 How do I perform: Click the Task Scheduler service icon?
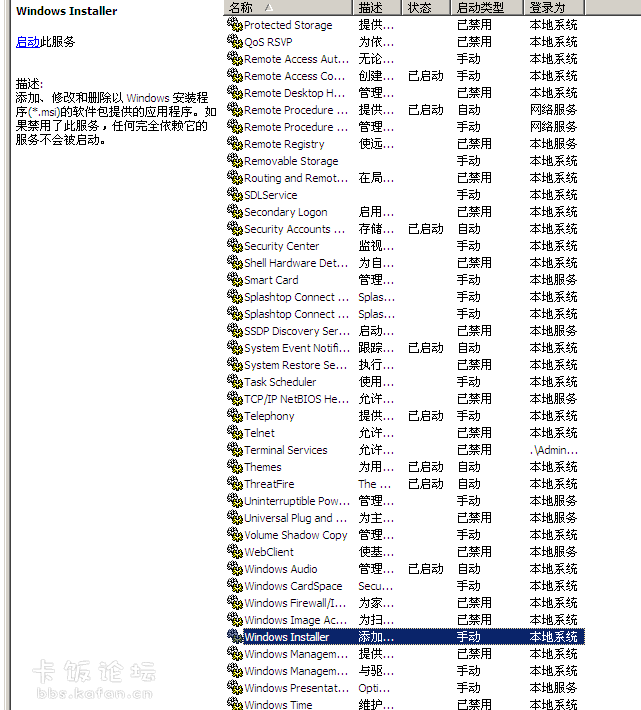click(x=234, y=382)
